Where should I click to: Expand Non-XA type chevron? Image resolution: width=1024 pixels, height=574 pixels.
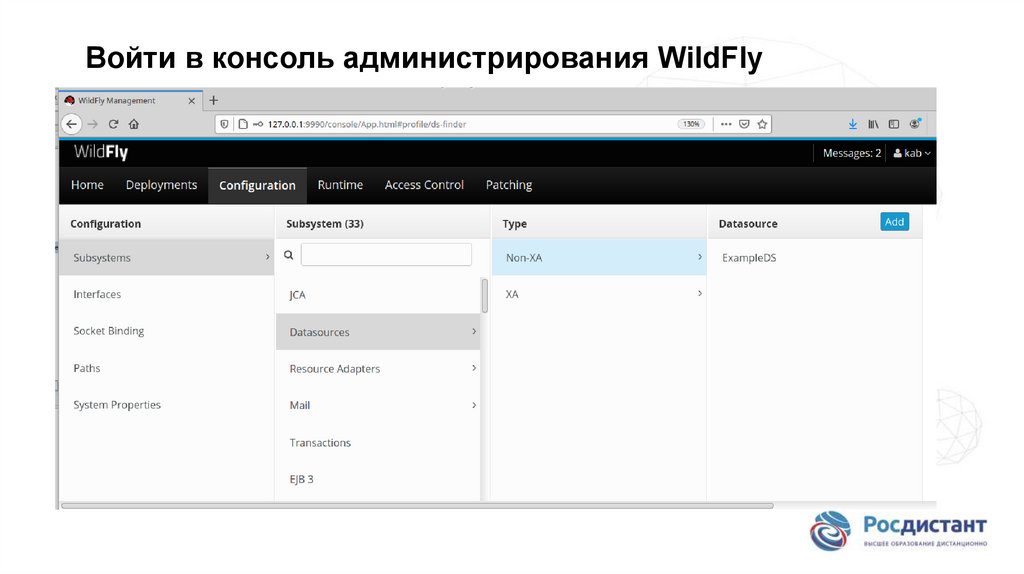click(699, 257)
